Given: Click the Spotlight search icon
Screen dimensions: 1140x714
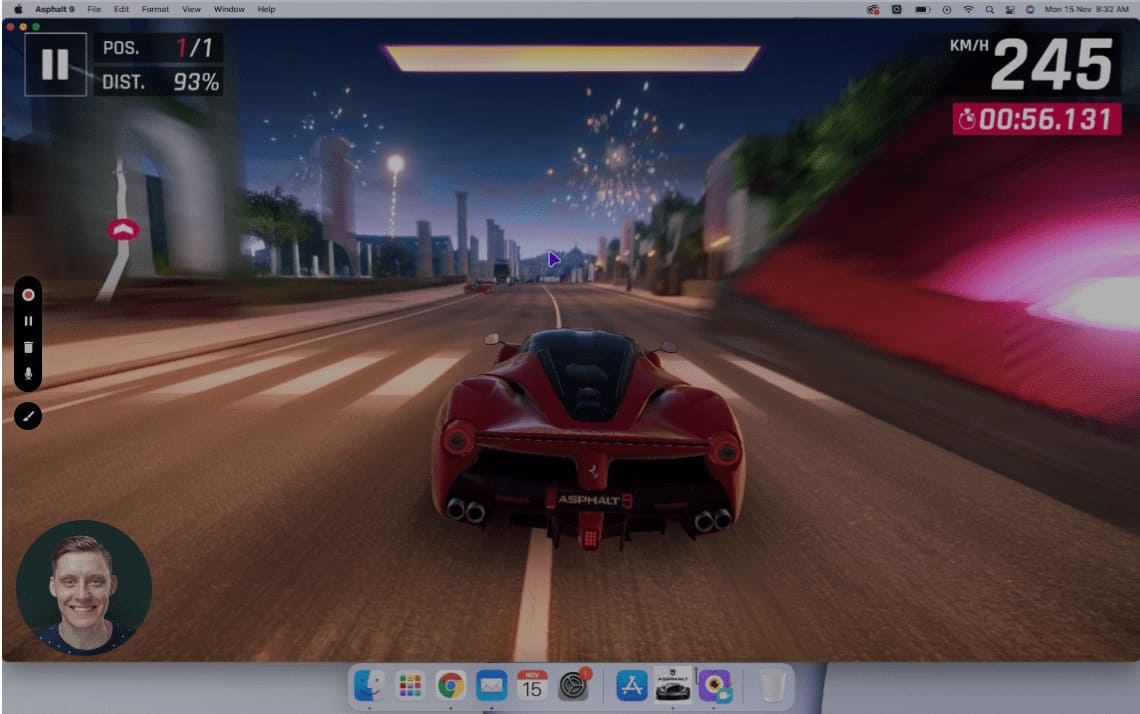Looking at the screenshot, I should (x=990, y=9).
